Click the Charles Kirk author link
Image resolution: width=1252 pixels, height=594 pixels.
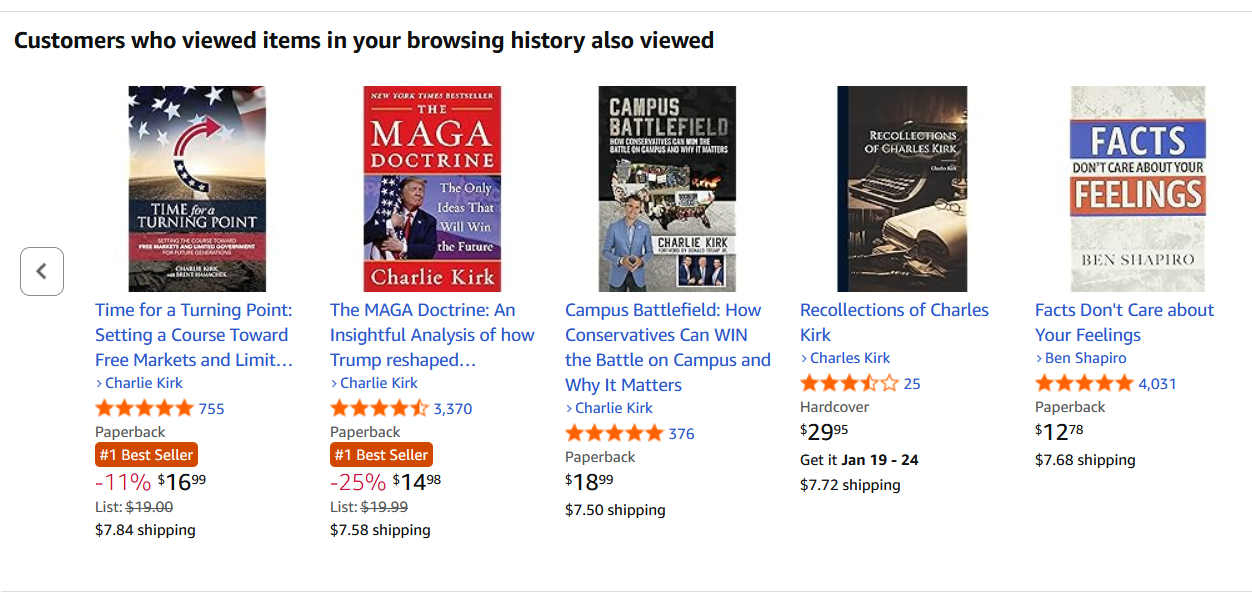pos(849,358)
